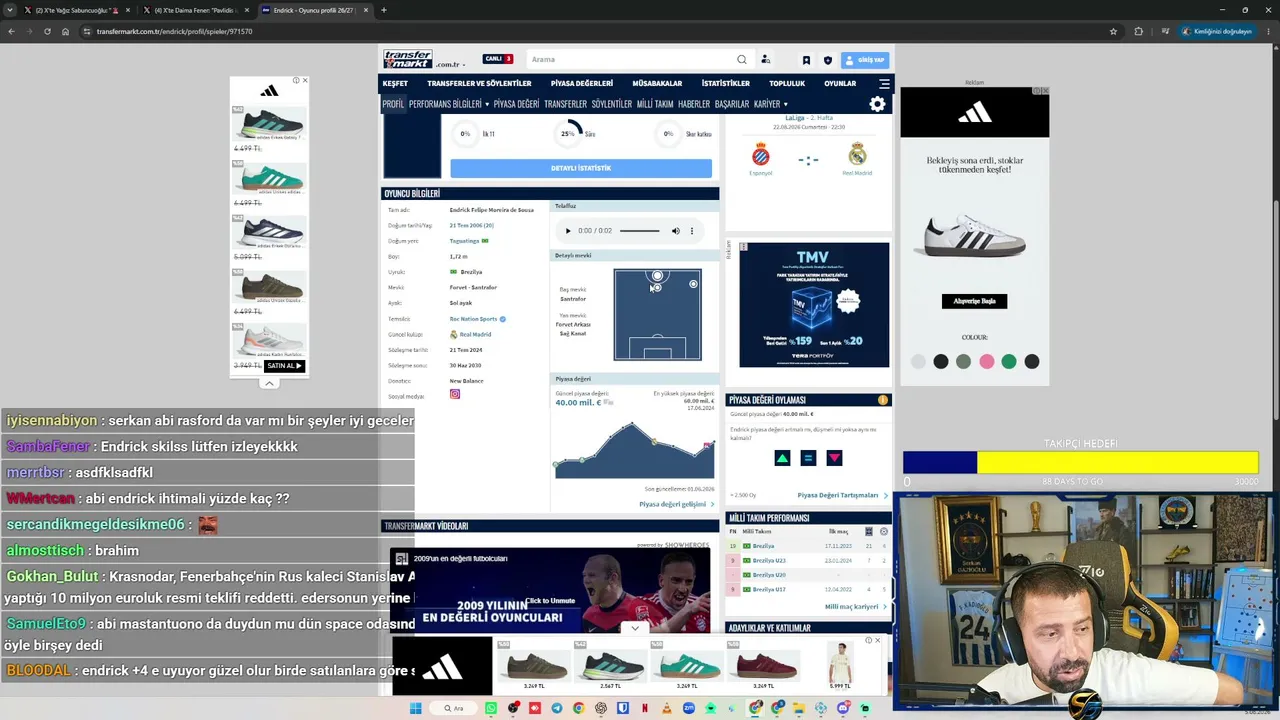Viewport: 1280px width, 720px height.
Task: Open the Real Madrid crest in fixture
Action: pyautogui.click(x=857, y=153)
